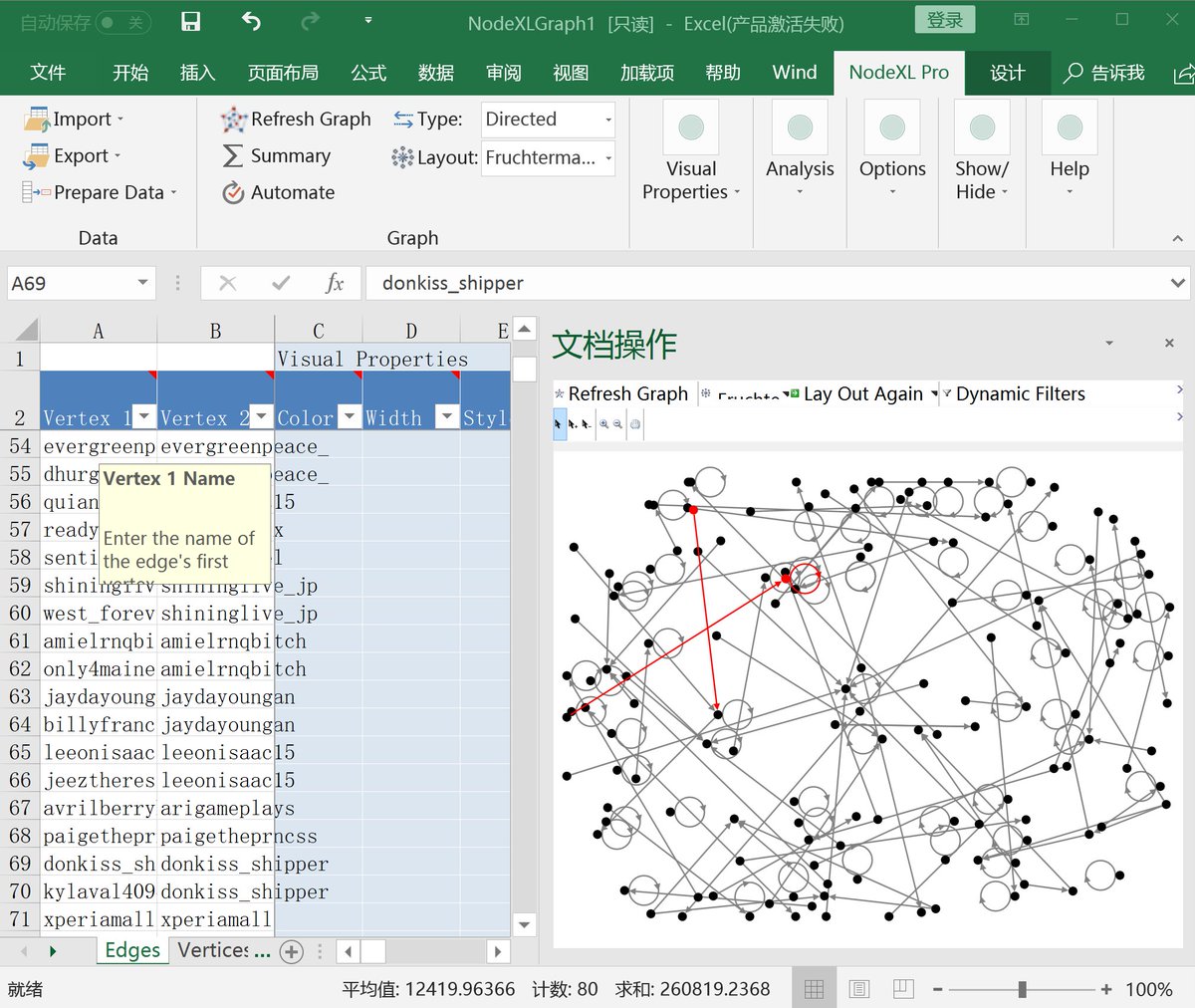
Task: Switch to the 数据 ribbon tab
Action: pos(436,73)
